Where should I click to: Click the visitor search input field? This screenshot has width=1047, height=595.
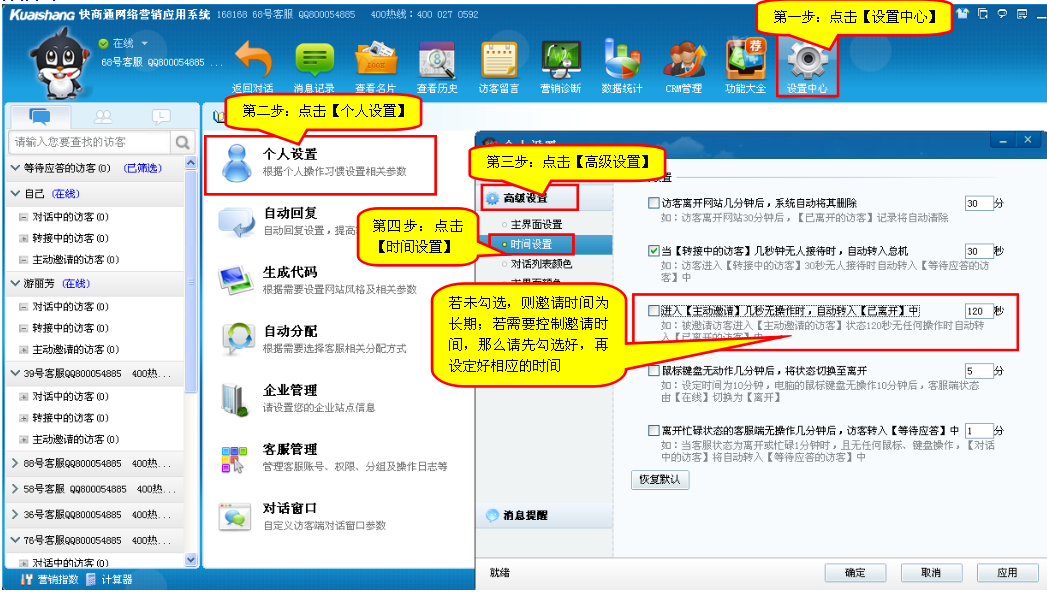tap(90, 142)
